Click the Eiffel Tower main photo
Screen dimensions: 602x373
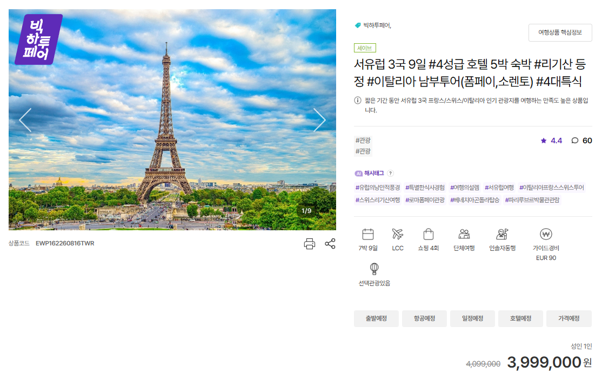[172, 120]
